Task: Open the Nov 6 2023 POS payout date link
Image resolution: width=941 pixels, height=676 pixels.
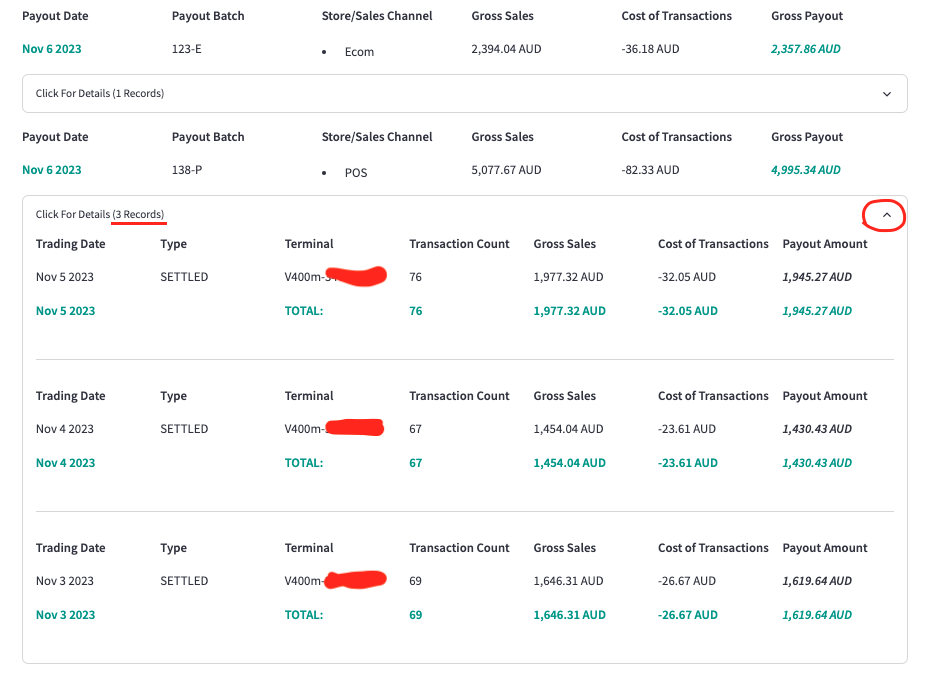Action: (51, 169)
